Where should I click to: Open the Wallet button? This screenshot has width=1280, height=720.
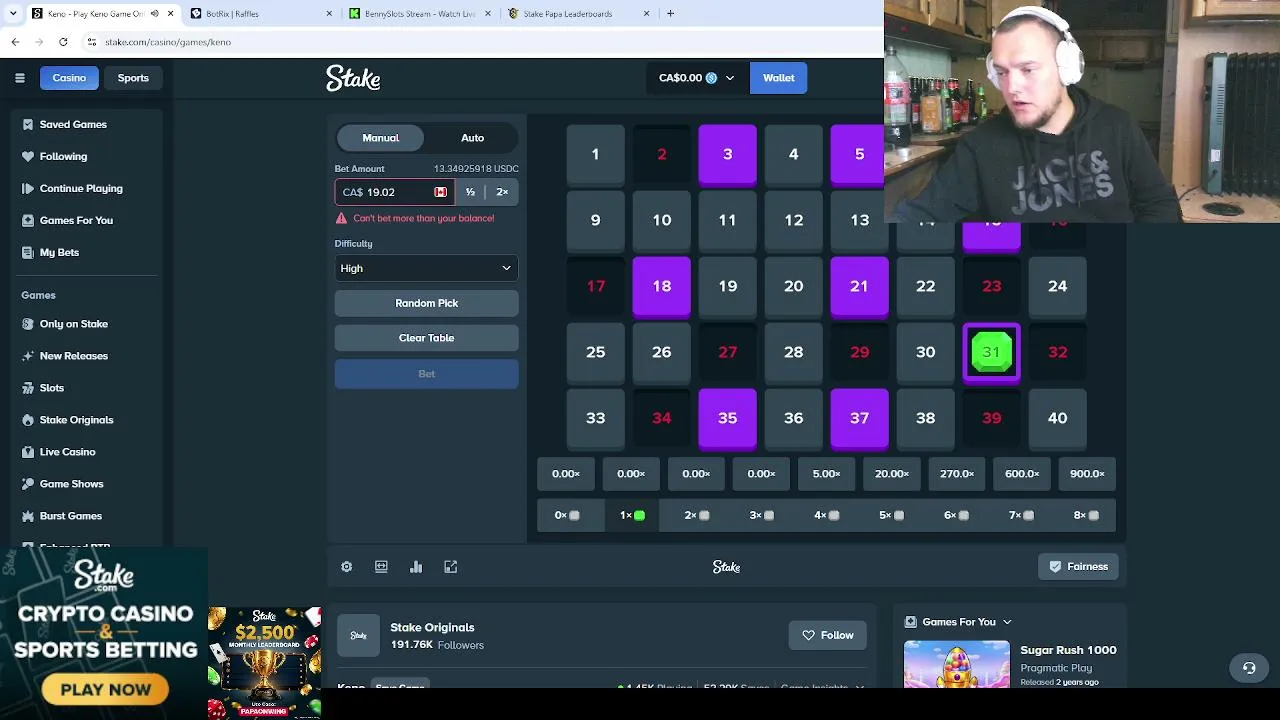click(x=778, y=78)
